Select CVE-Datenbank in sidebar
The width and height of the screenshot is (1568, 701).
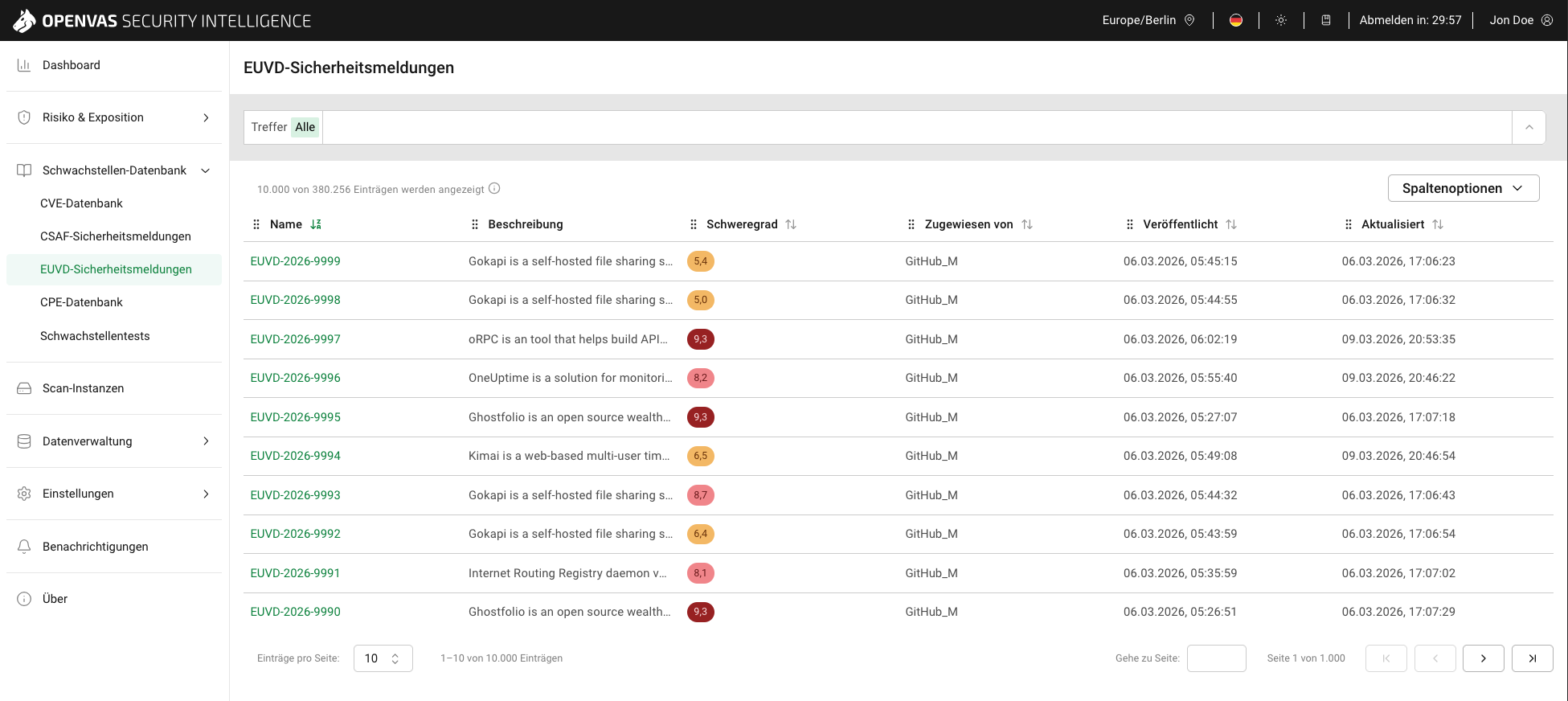81,203
